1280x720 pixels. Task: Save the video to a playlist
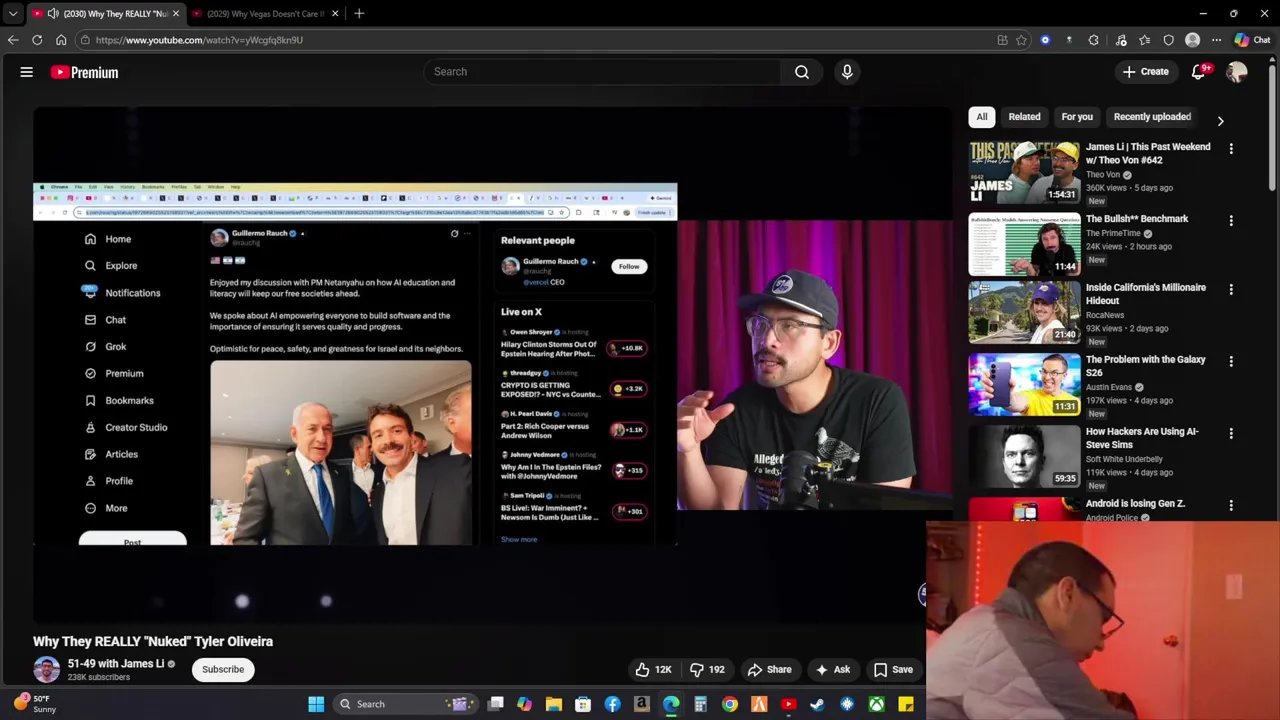click(x=893, y=670)
